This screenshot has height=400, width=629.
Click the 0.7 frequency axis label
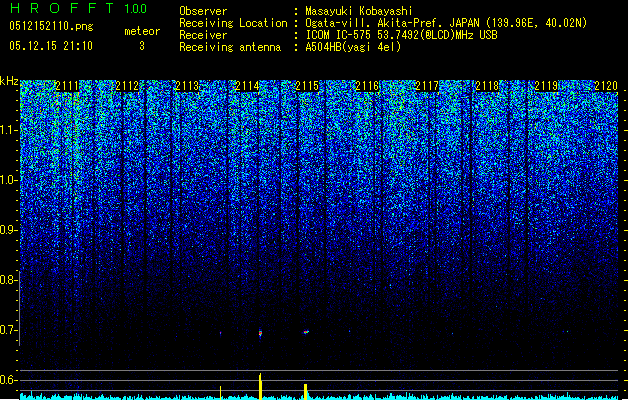coord(9,330)
